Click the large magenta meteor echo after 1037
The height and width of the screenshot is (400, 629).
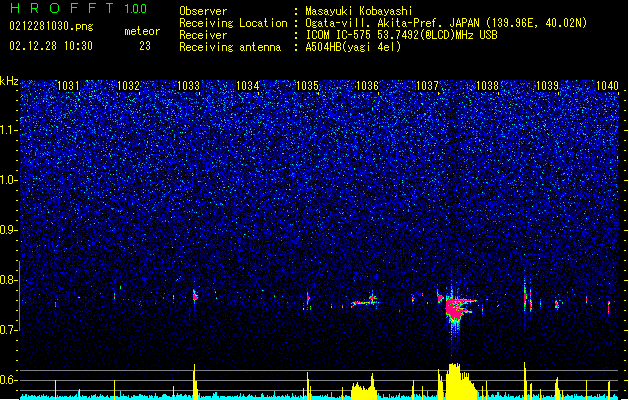coord(455,308)
